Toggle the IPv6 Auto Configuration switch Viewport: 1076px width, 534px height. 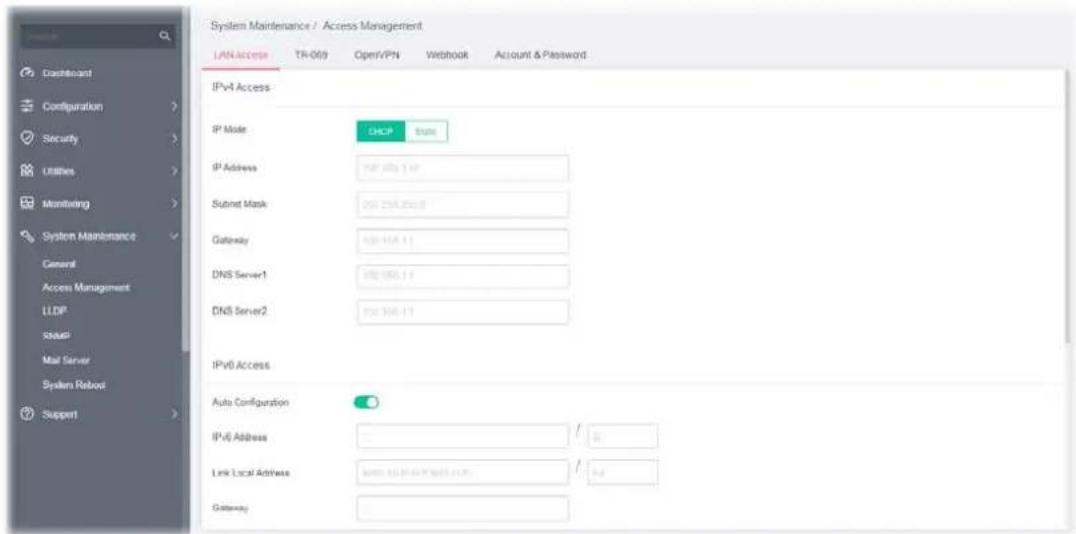click(367, 402)
